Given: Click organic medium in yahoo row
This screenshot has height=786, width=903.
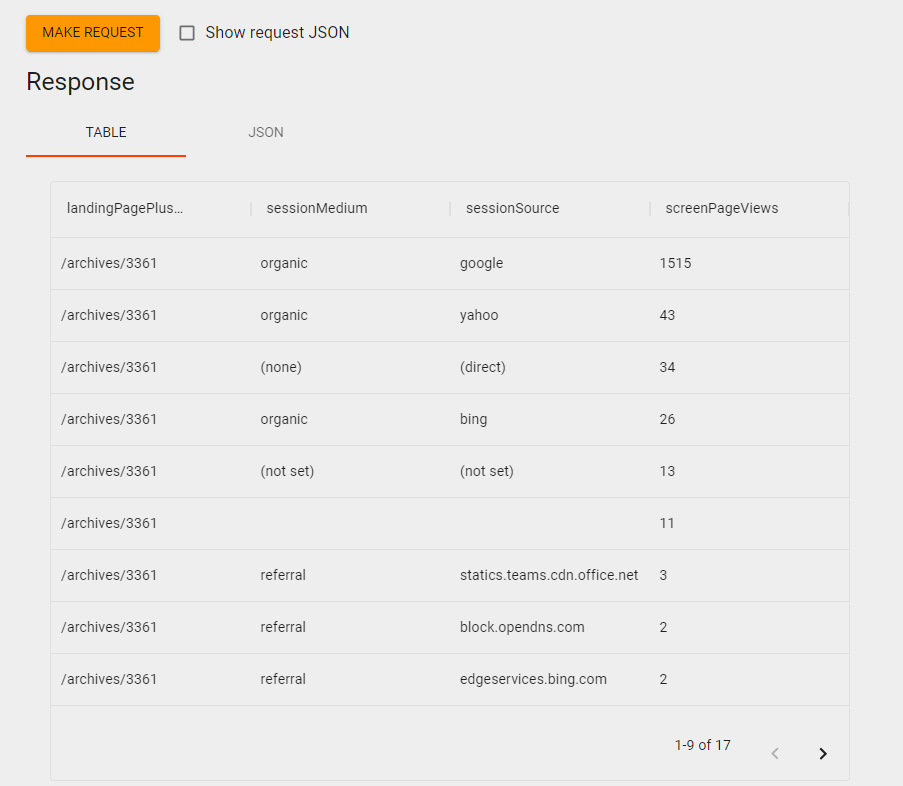Looking at the screenshot, I should pyautogui.click(x=284, y=316).
